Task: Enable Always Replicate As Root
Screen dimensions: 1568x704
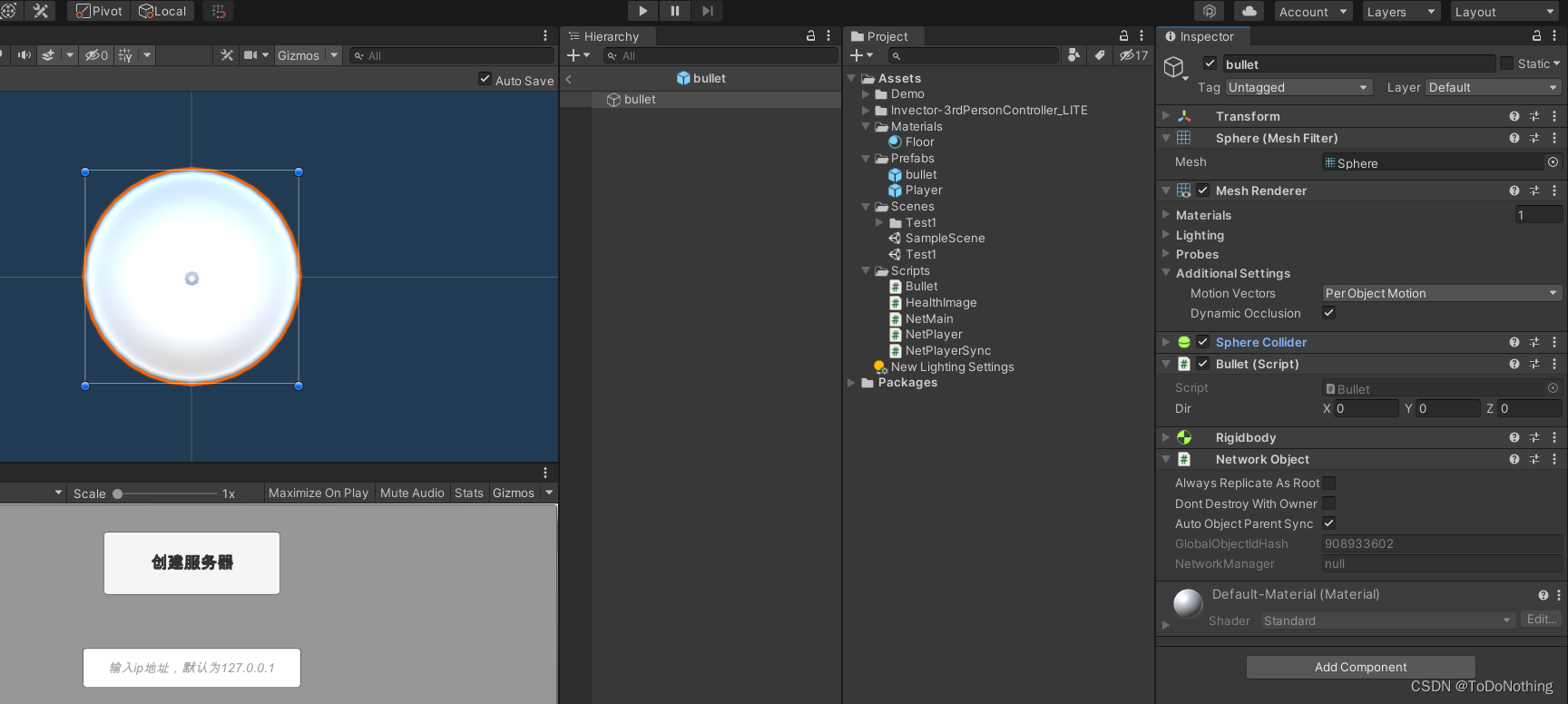Action: point(1328,484)
